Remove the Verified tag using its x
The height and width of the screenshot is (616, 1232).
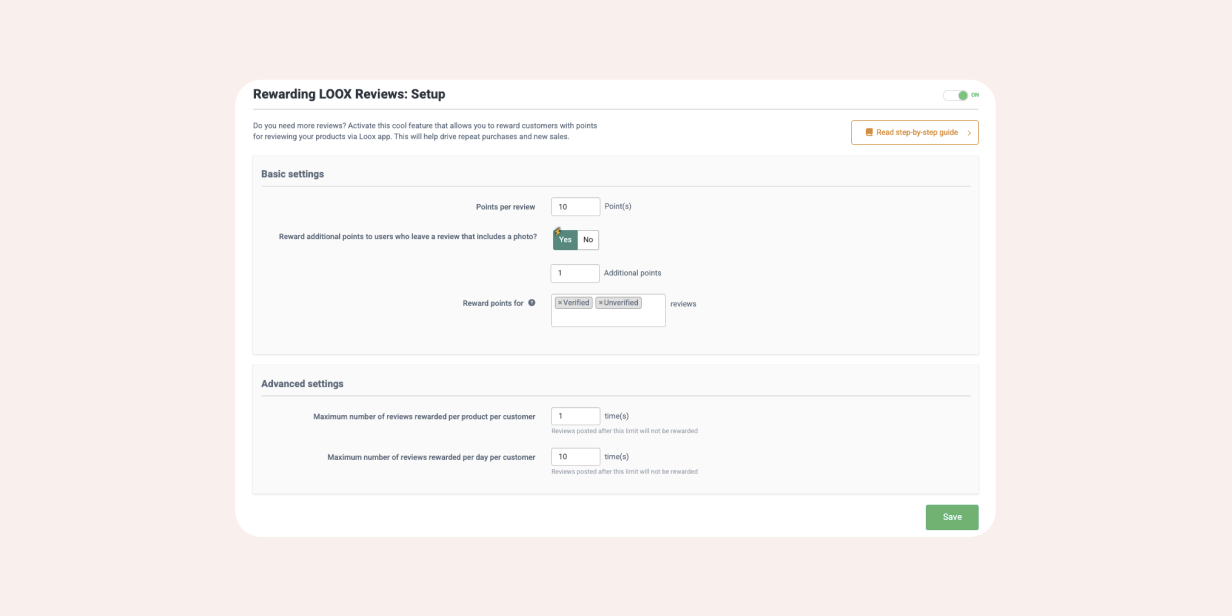click(560, 303)
